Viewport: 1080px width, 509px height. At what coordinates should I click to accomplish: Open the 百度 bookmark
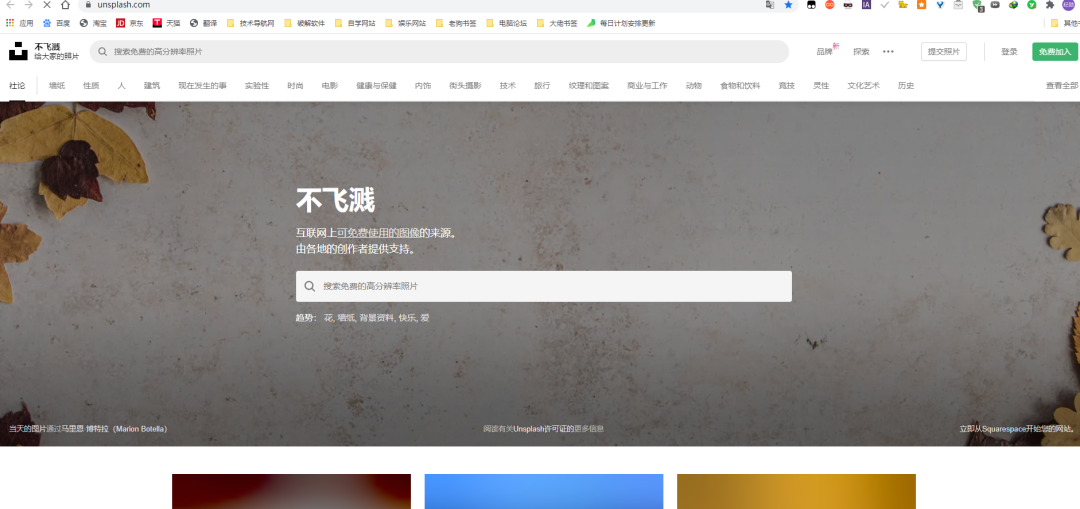tap(56, 22)
